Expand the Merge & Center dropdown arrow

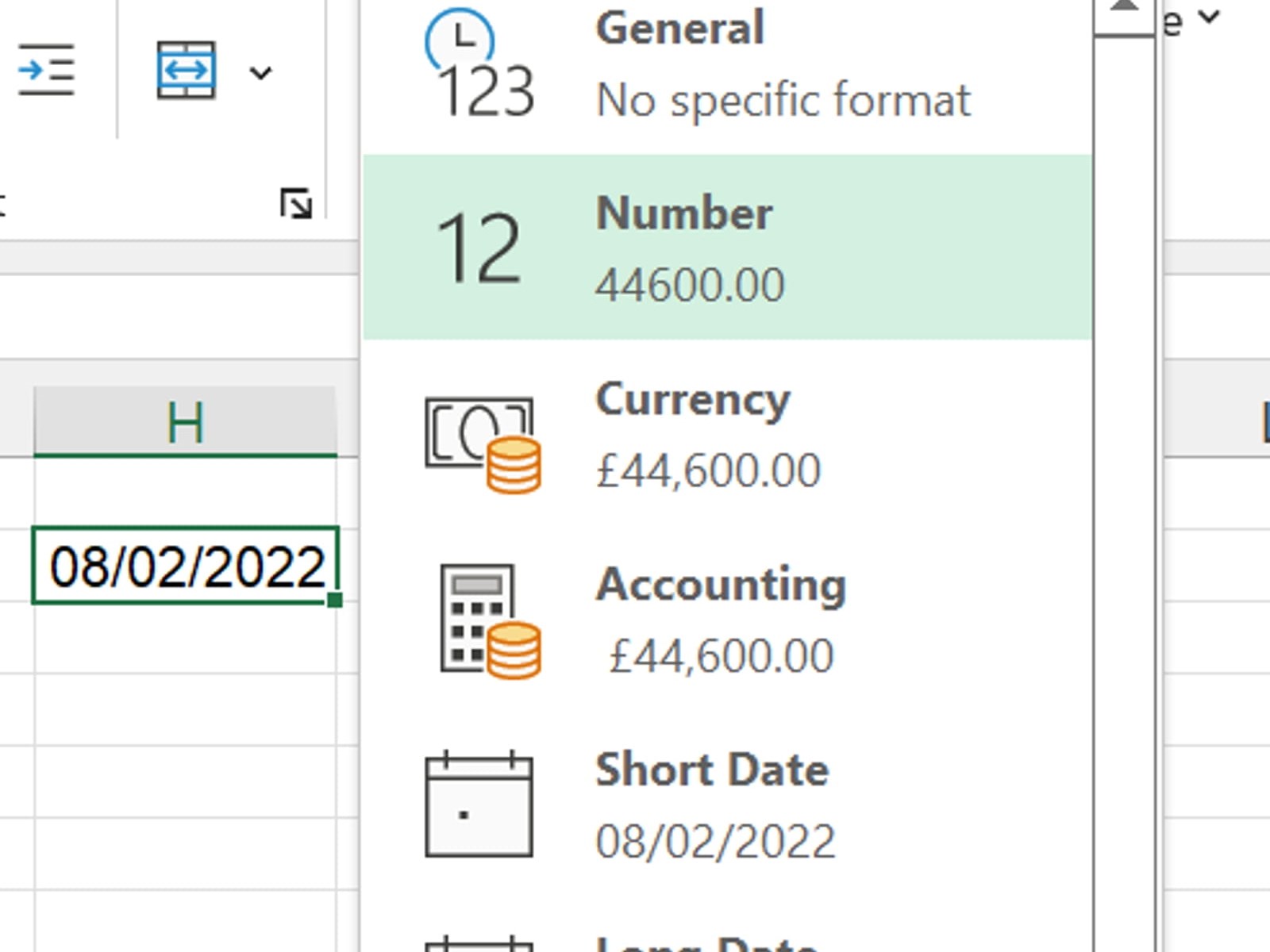click(260, 73)
